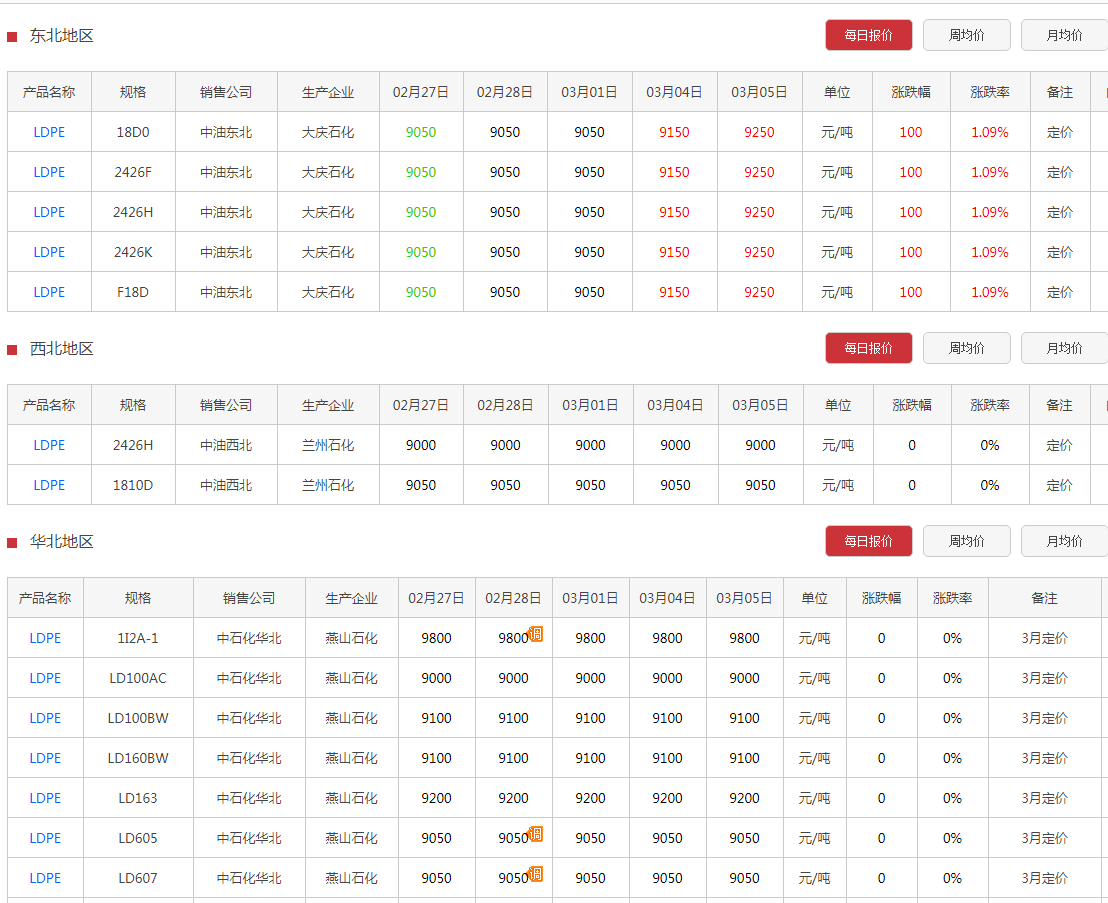Click 03月05日 header in 东北地区 table
Screen dimensions: 1108x903
(759, 92)
